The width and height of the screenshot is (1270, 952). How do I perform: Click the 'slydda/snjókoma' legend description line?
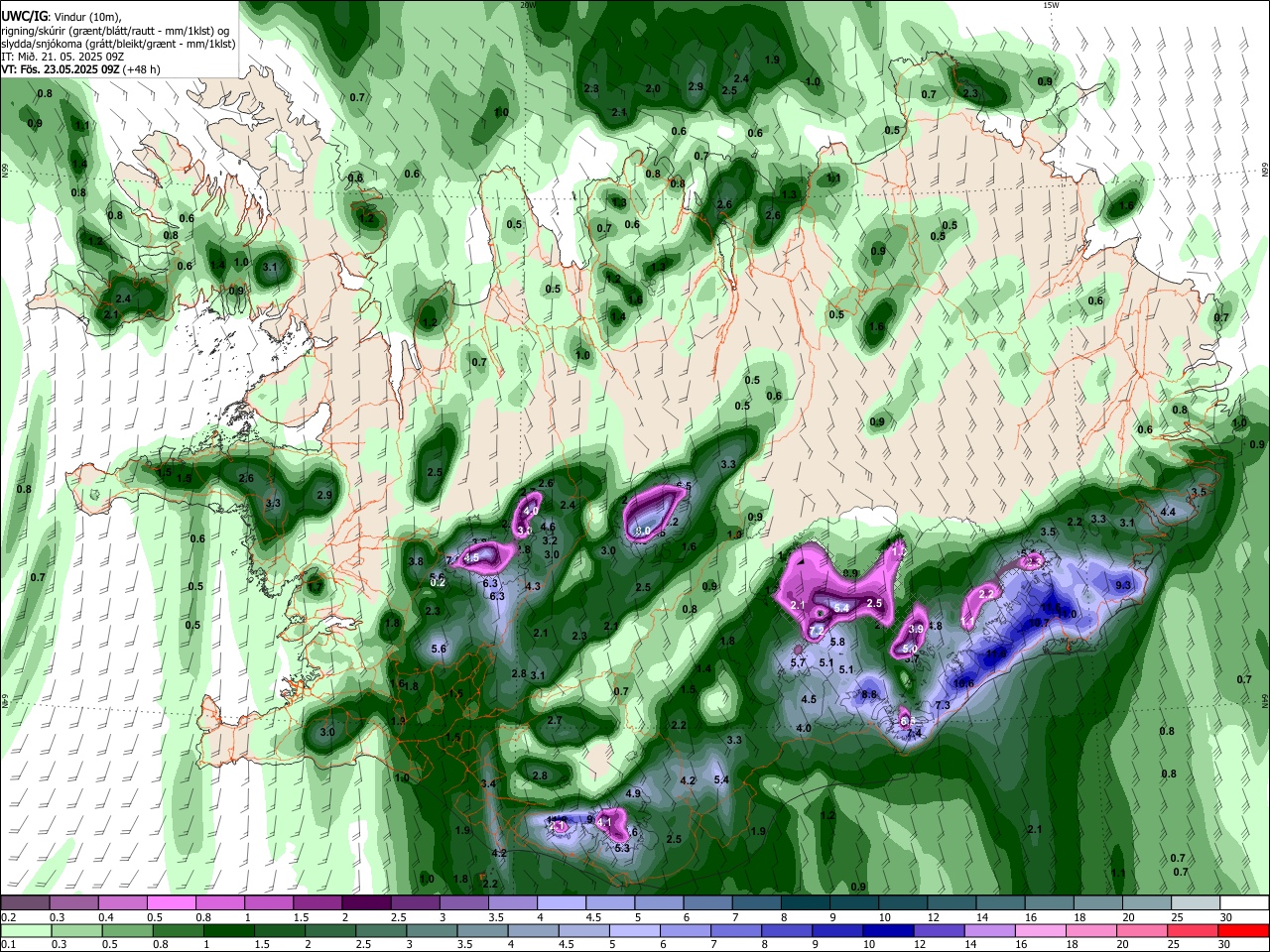click(x=118, y=44)
